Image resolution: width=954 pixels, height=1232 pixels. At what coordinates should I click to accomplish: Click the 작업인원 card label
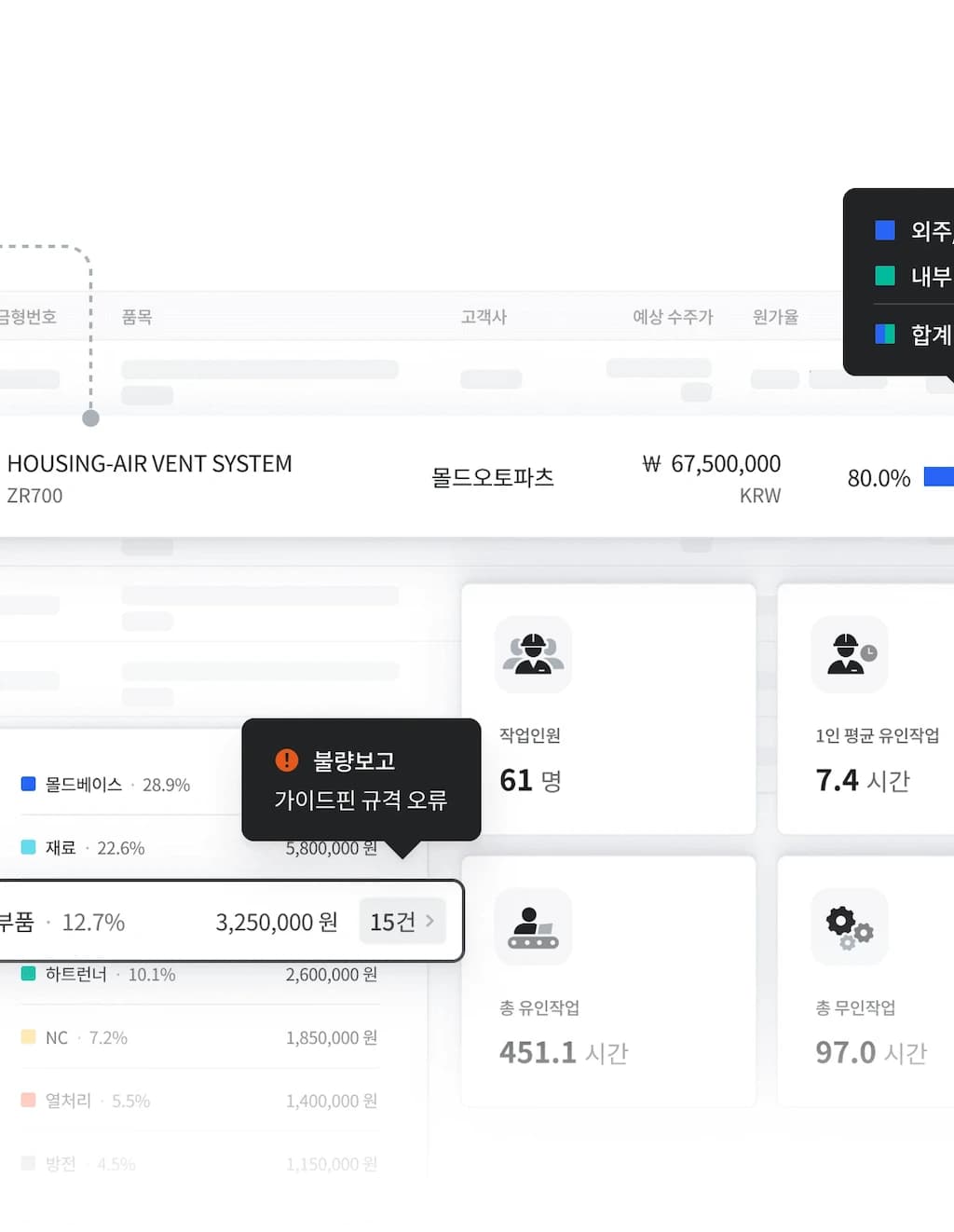(530, 735)
